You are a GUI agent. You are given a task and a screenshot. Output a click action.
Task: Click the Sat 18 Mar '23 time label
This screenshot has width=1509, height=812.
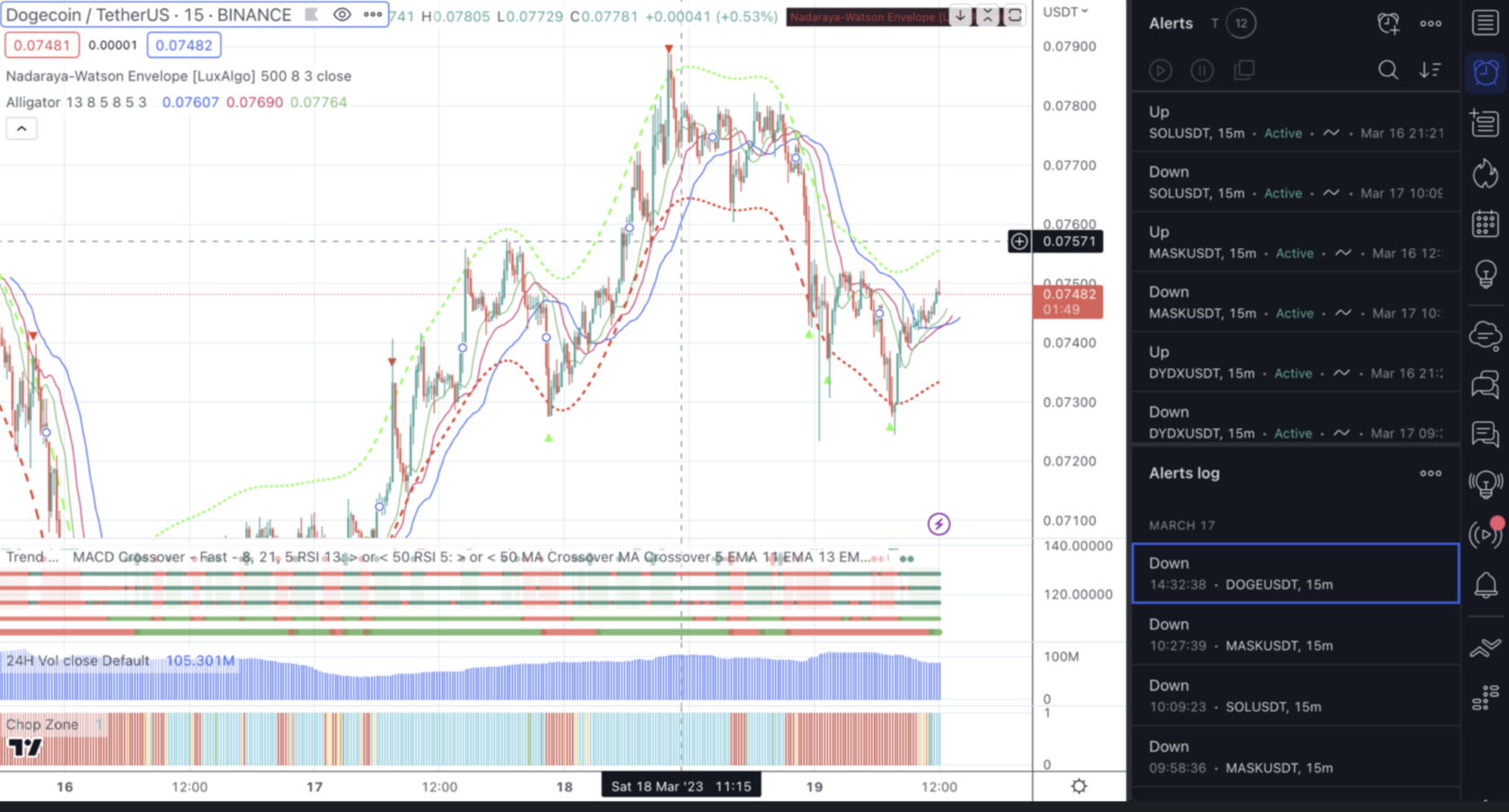click(681, 786)
